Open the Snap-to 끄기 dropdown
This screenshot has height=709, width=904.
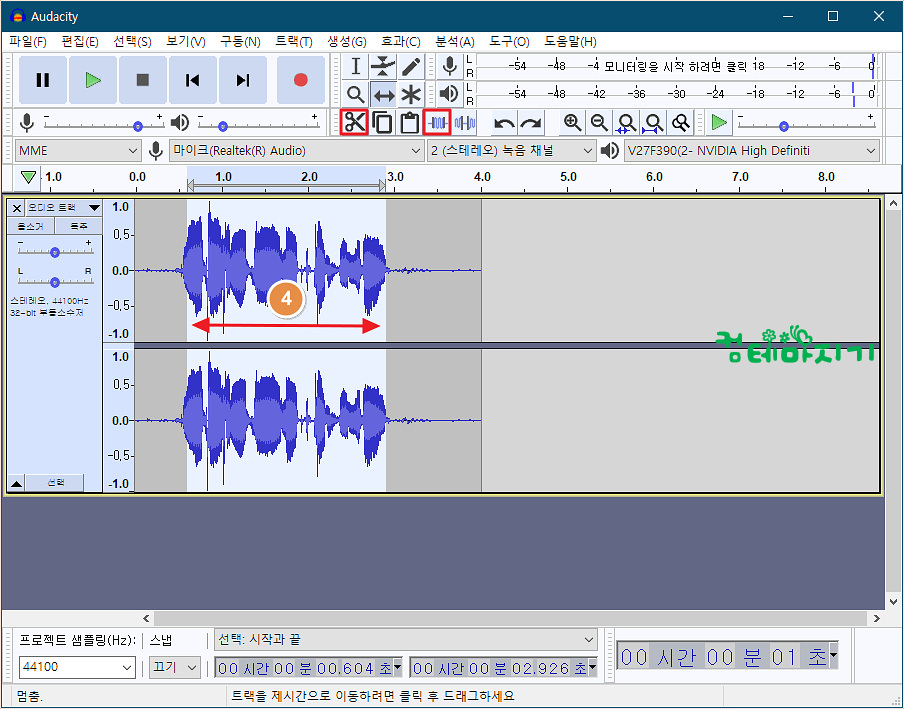coord(175,667)
